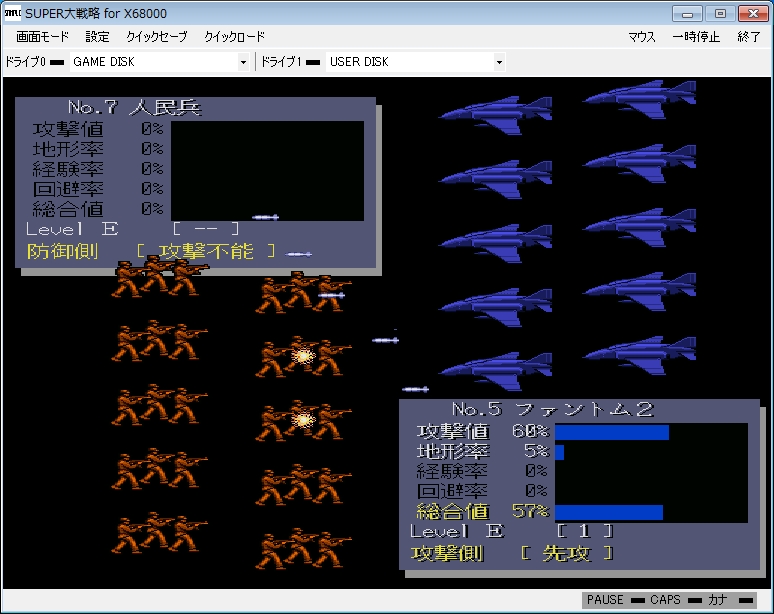The image size is (774, 614).
Task: Open the 設定 menu
Action: 97,37
